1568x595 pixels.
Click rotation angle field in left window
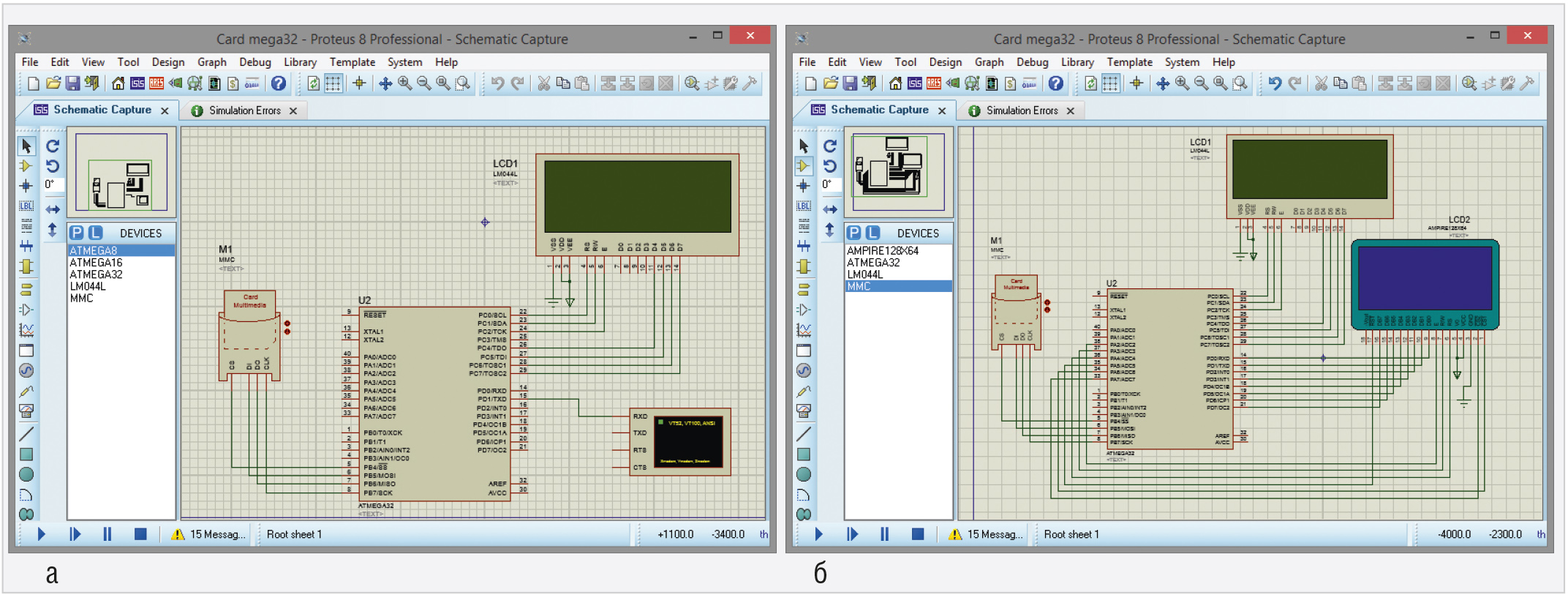[x=53, y=184]
